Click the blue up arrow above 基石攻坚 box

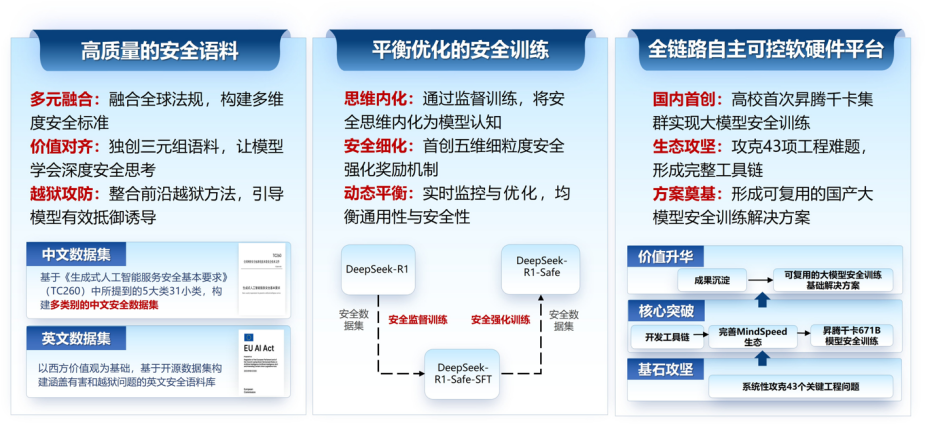(762, 357)
